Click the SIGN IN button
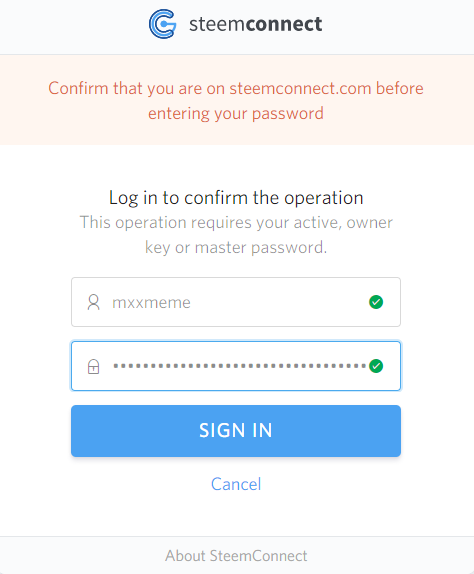Viewport: 474px width, 574px height. pyautogui.click(x=236, y=431)
